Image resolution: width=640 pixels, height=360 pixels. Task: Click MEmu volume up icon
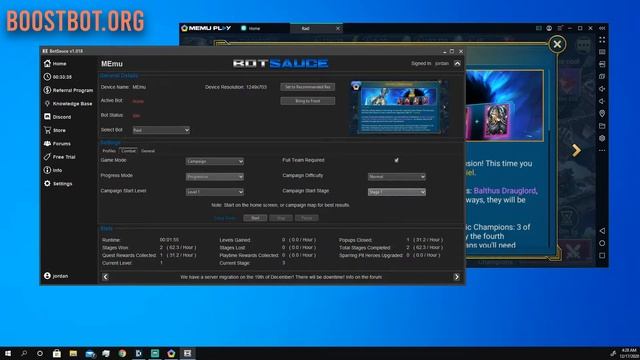click(602, 89)
